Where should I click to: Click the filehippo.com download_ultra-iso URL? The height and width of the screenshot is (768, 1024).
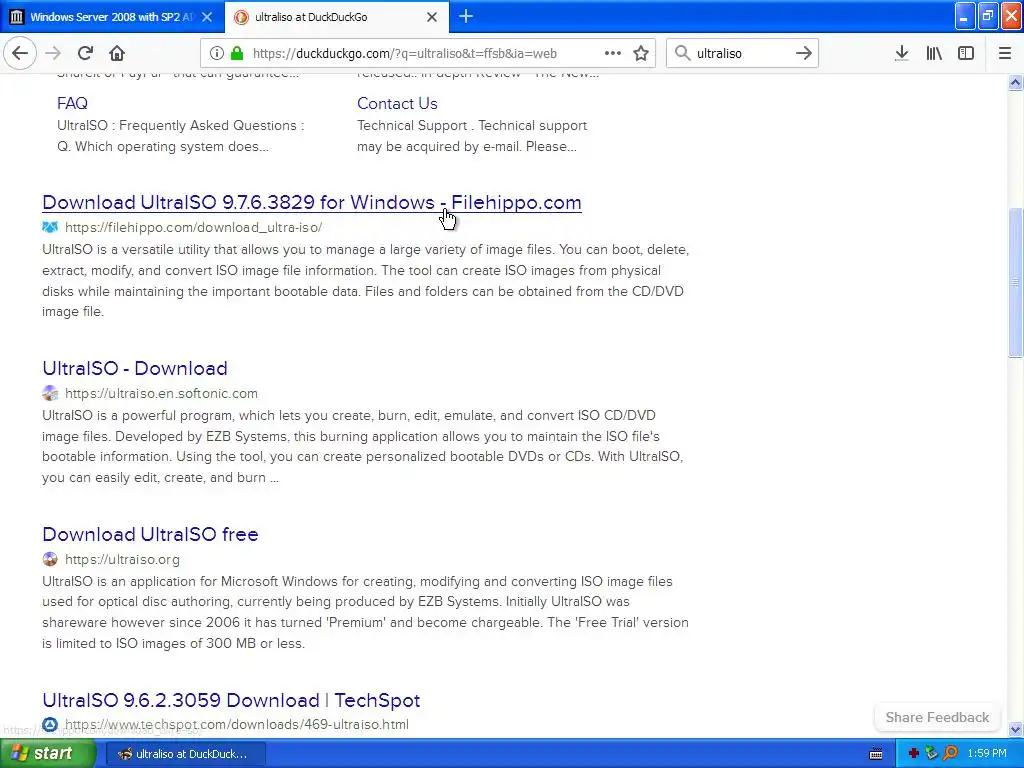[193, 227]
